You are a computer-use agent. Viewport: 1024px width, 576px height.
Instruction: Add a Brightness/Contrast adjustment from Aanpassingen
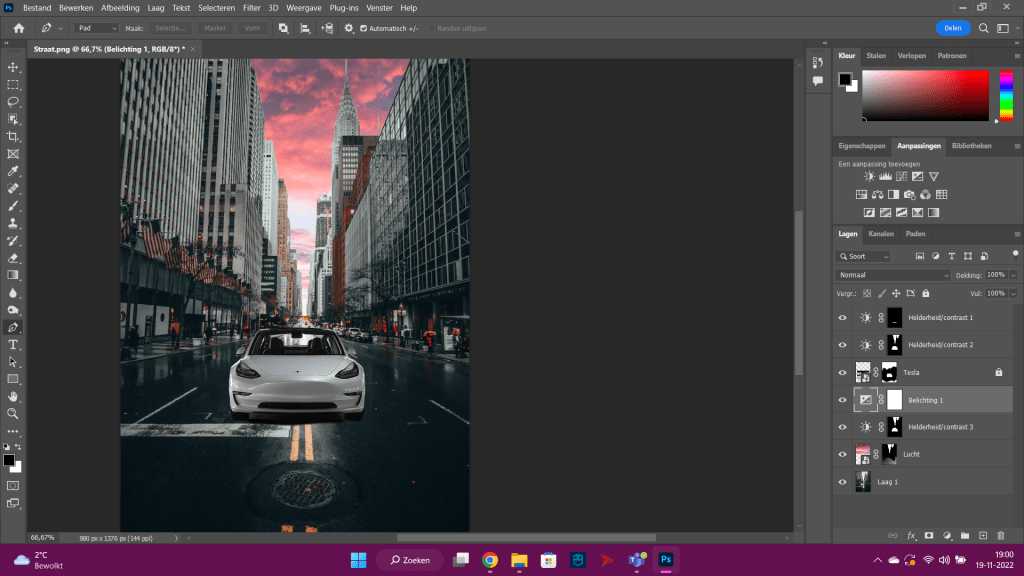pos(869,177)
